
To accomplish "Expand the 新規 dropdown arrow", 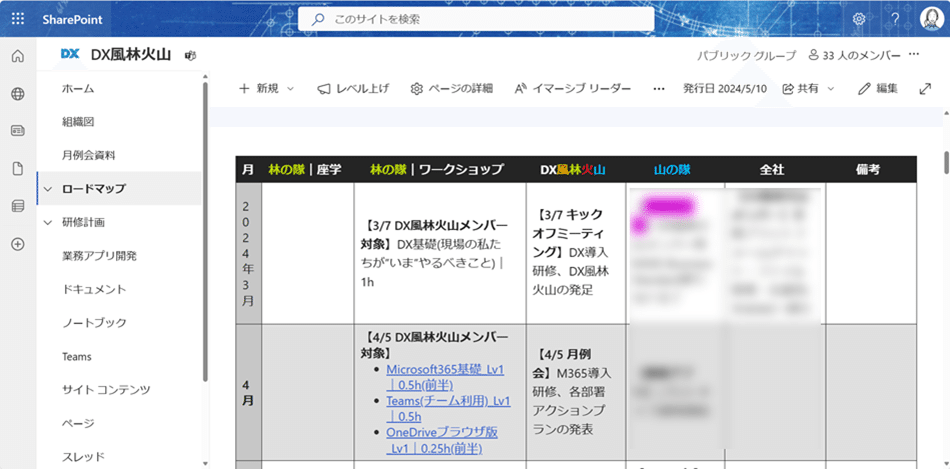I will (x=290, y=88).
